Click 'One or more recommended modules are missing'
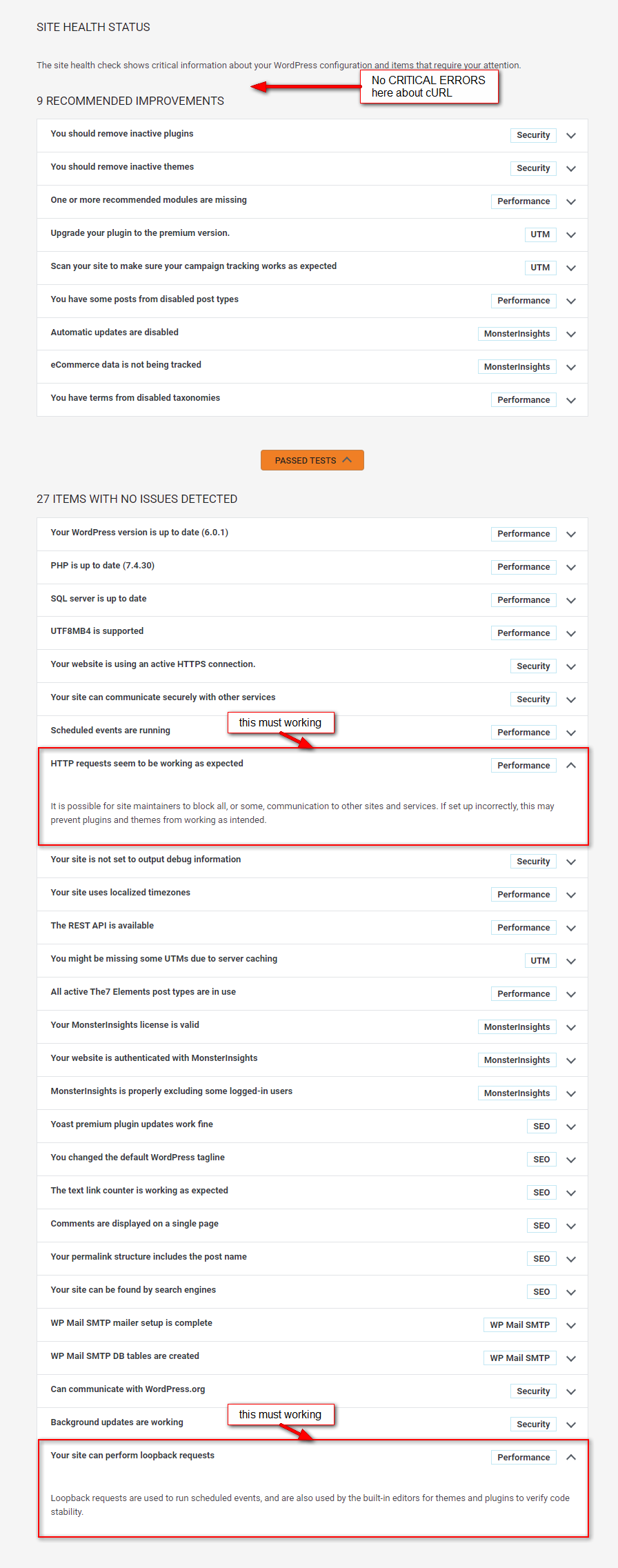Image resolution: width=618 pixels, height=1568 pixels. 148,200
